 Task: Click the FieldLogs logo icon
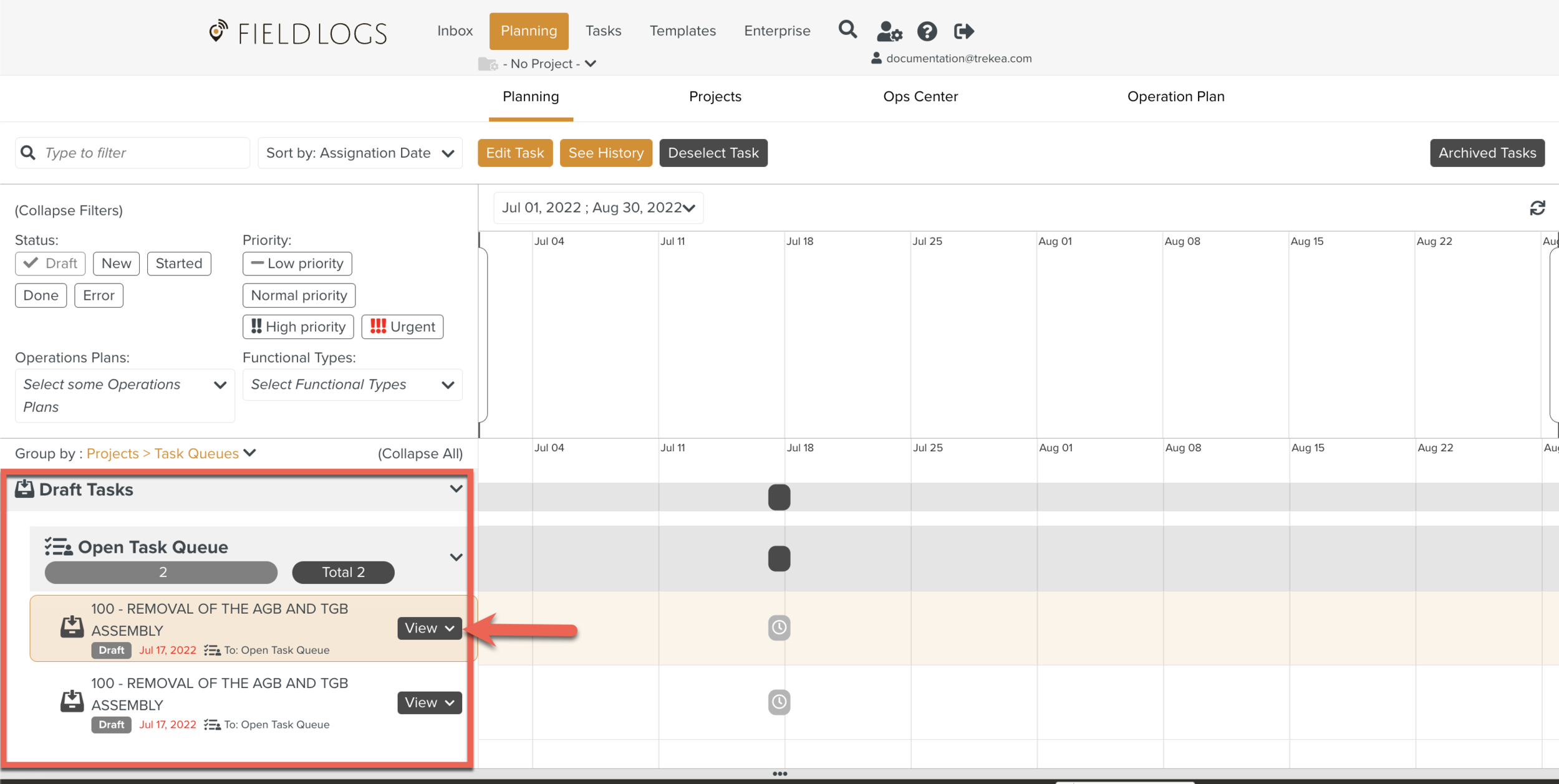tap(218, 31)
